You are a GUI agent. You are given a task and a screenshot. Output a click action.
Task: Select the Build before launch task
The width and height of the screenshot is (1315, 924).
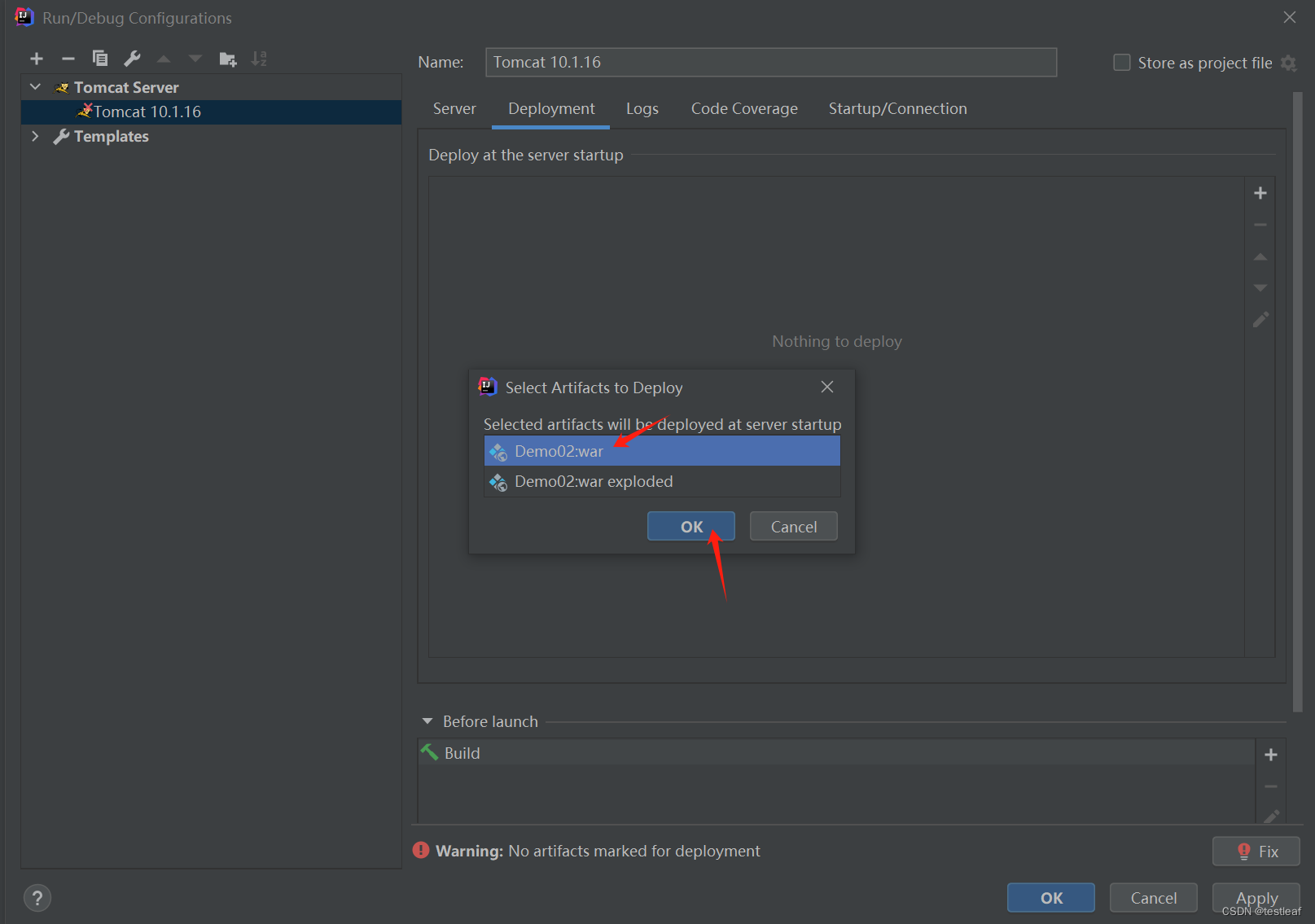836,753
